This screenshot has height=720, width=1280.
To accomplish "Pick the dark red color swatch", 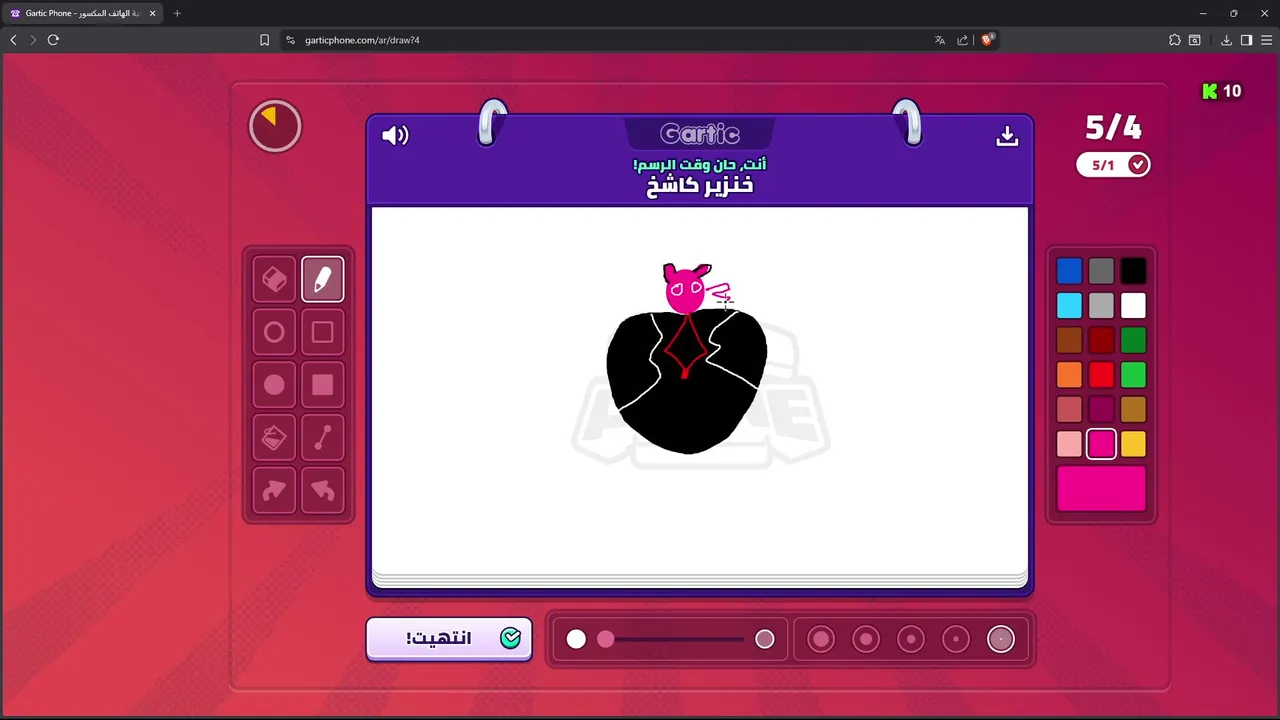I will [1101, 341].
